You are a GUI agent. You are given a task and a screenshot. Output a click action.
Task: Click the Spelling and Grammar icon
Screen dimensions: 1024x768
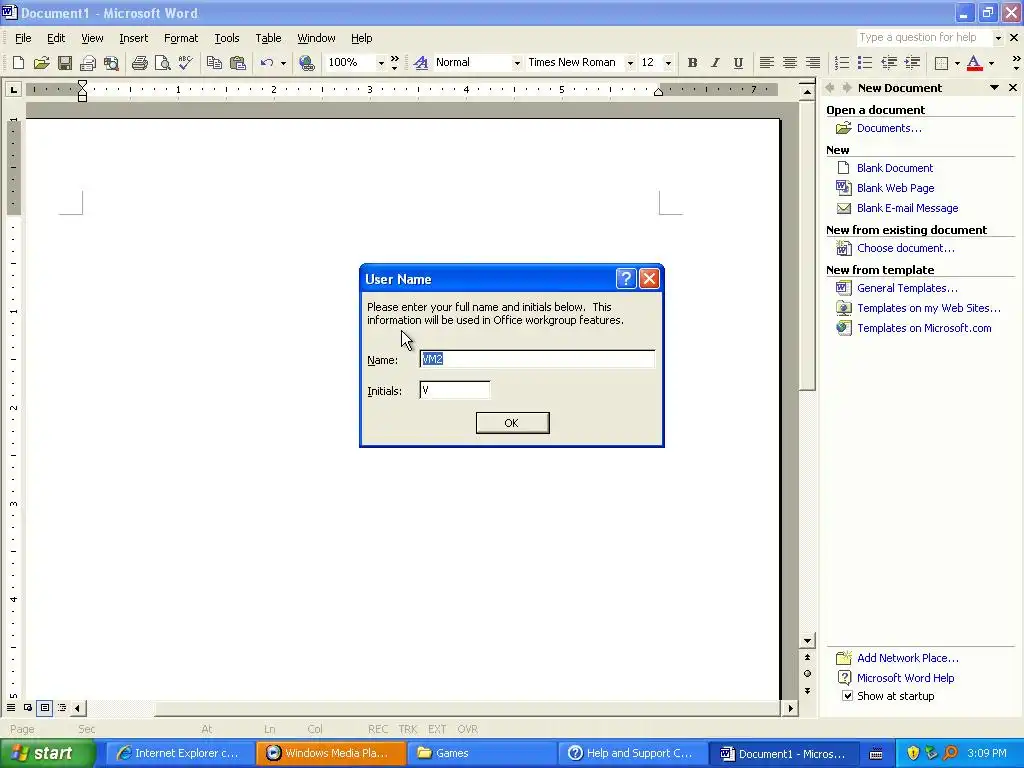[x=185, y=63]
